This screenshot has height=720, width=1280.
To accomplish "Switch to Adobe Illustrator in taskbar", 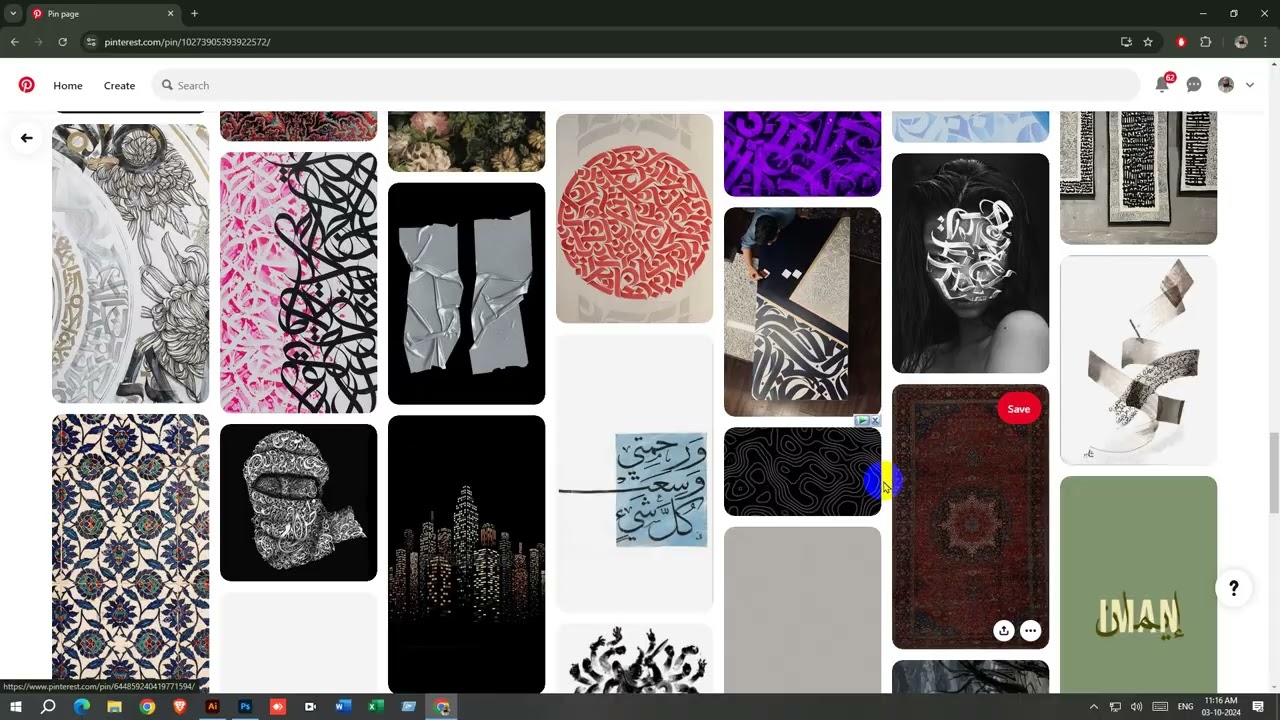I will (x=212, y=707).
